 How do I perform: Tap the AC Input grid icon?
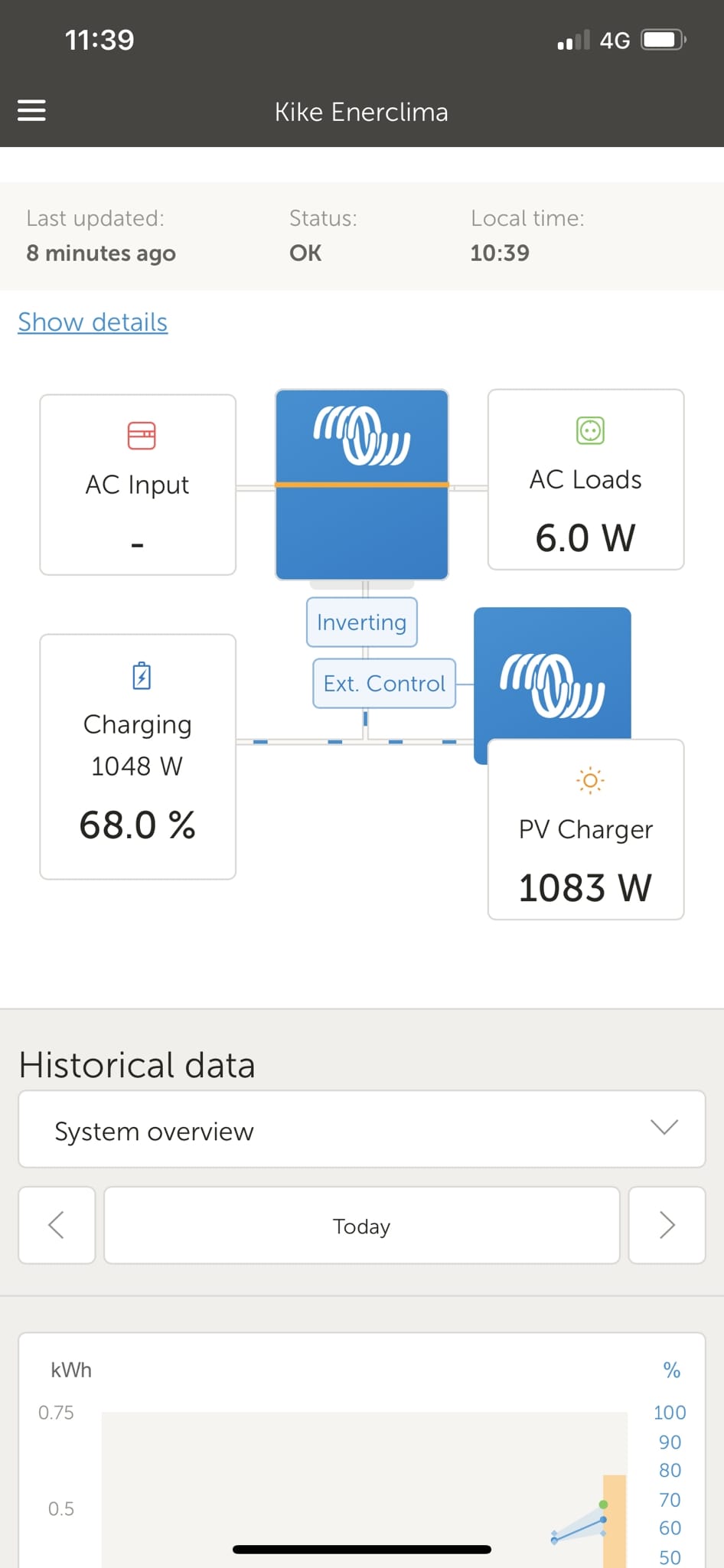[142, 436]
